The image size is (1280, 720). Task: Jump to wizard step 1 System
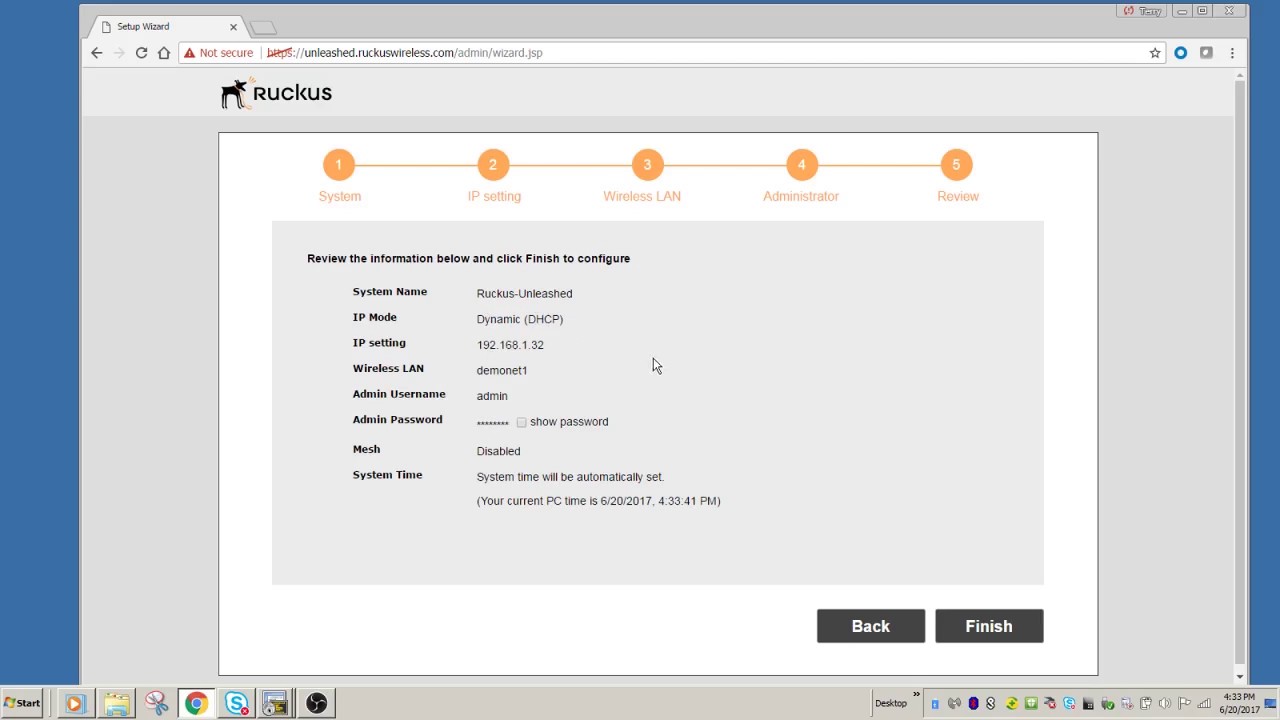[338, 165]
